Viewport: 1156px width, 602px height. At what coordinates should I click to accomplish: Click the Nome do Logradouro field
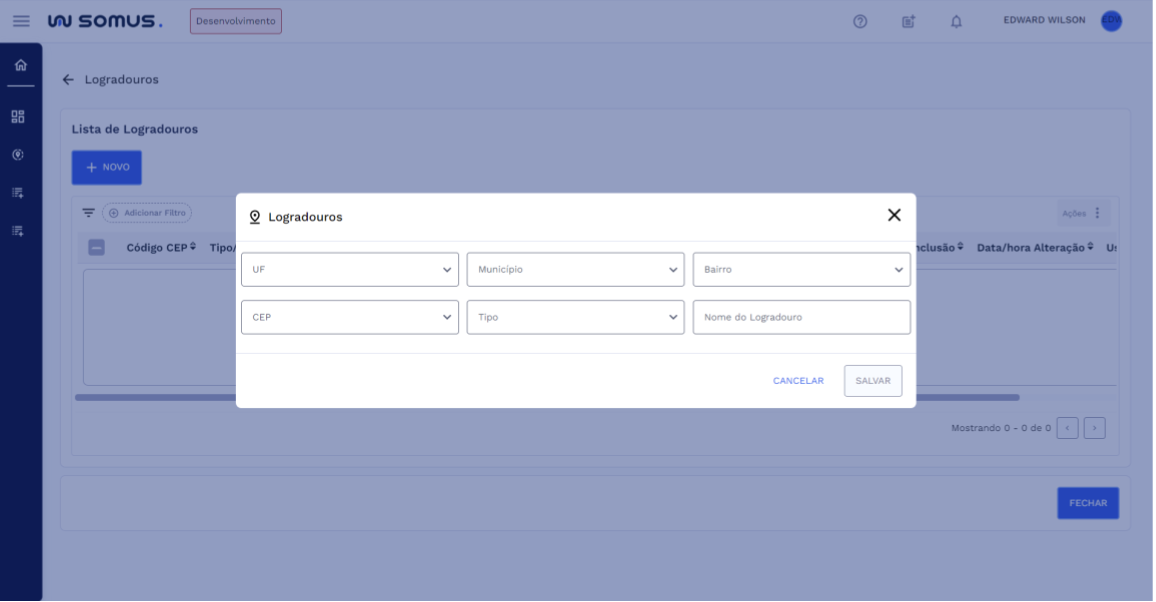(x=802, y=318)
